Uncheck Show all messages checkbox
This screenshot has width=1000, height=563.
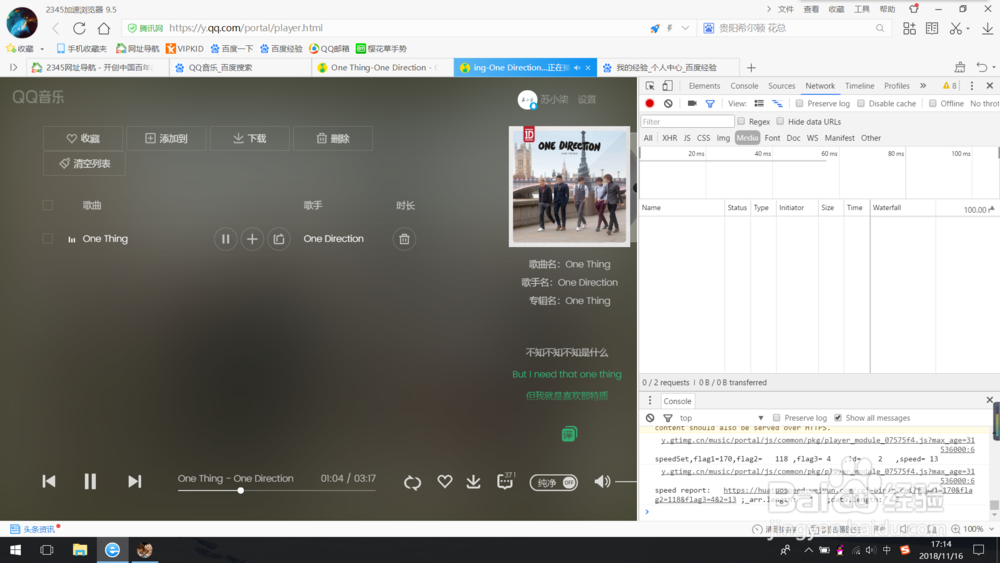pyautogui.click(x=838, y=418)
